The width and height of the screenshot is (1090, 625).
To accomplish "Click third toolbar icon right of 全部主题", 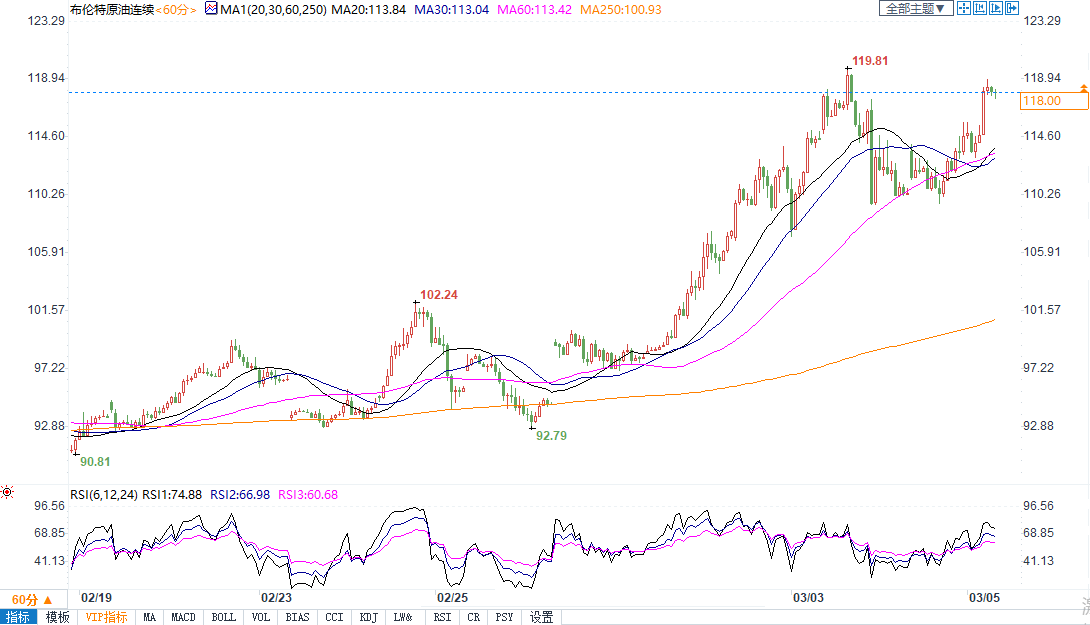I will tap(996, 9).
